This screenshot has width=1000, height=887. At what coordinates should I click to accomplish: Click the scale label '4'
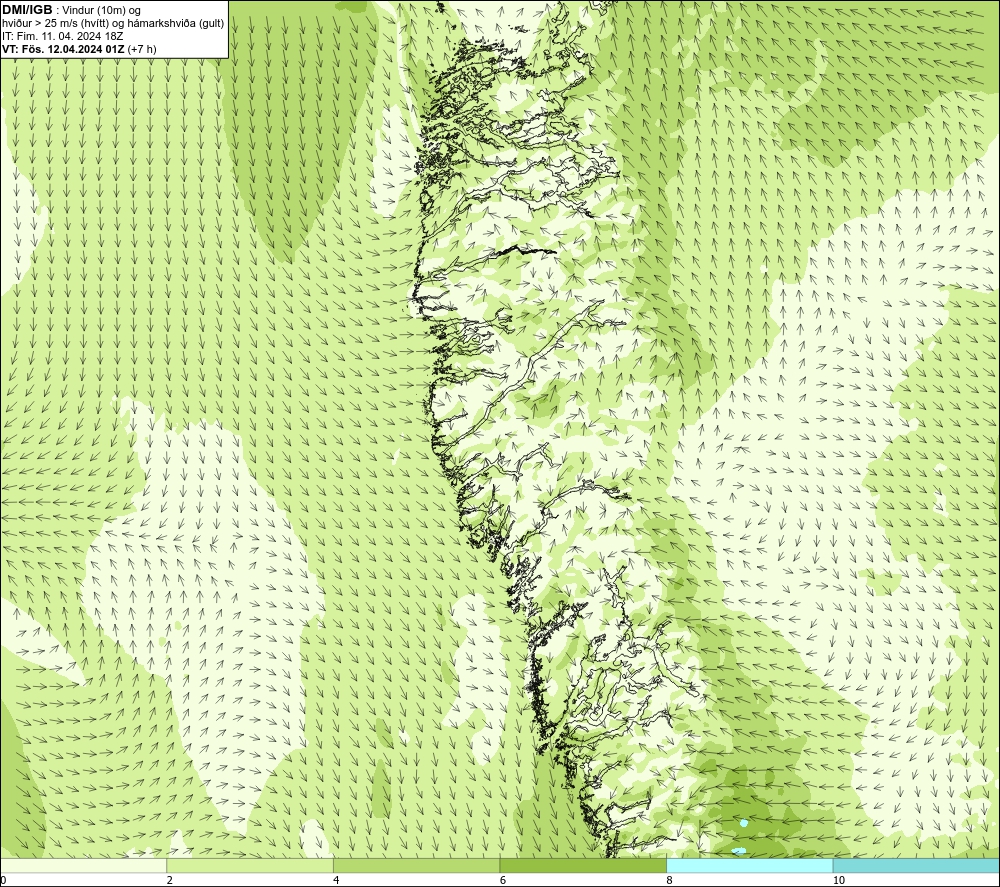pos(336,881)
